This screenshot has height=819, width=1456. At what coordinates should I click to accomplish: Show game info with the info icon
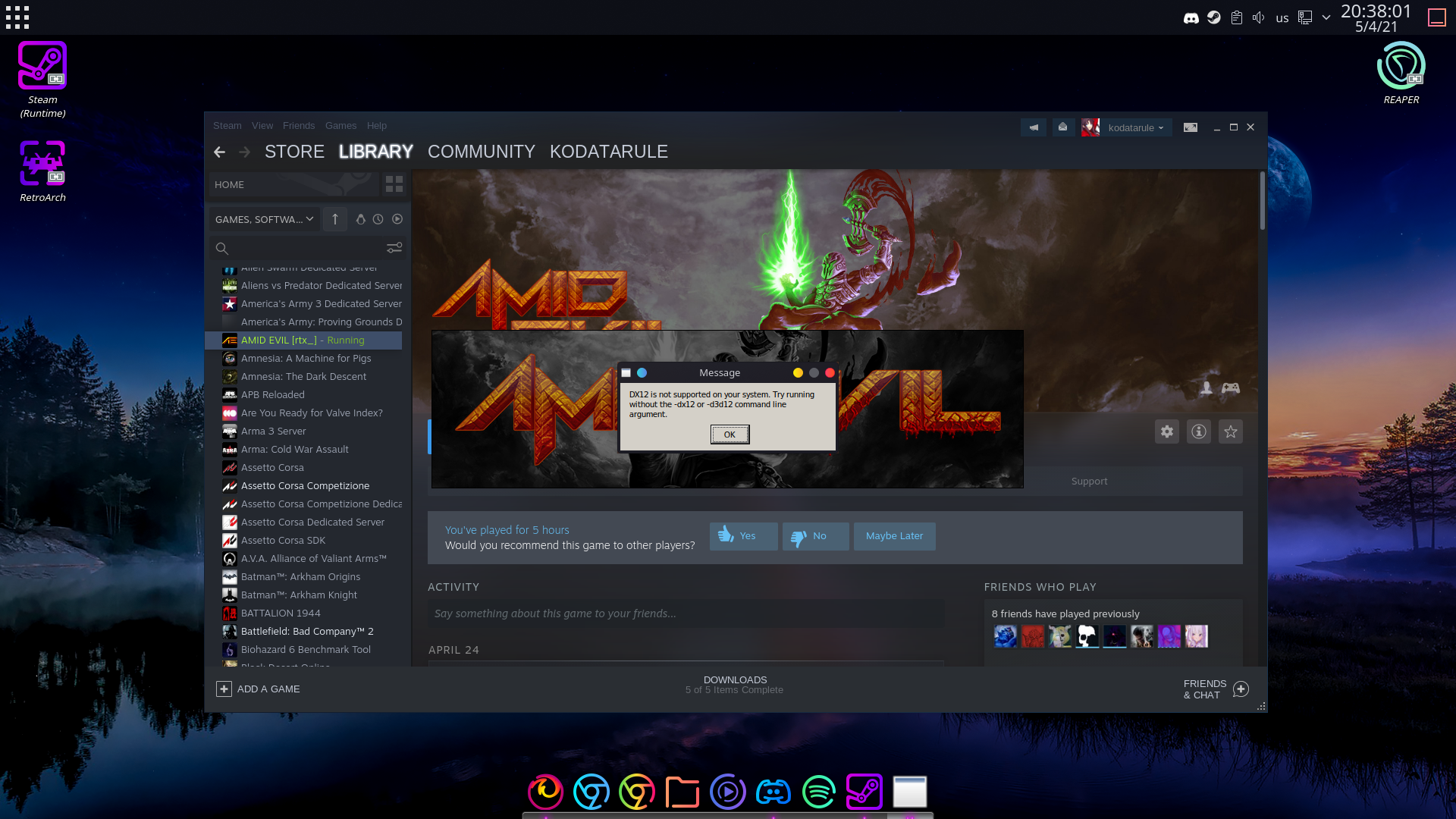click(x=1199, y=431)
